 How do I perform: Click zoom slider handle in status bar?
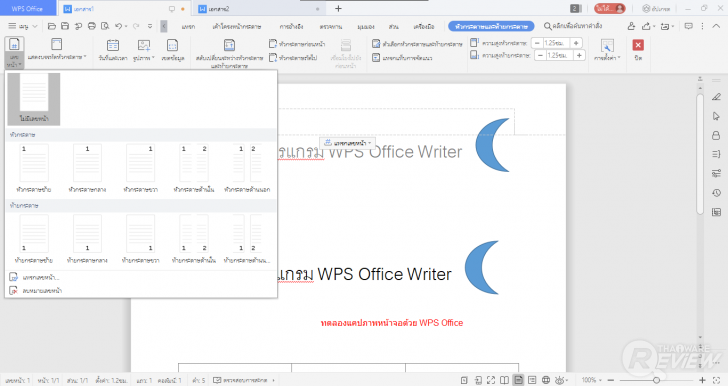(656, 380)
